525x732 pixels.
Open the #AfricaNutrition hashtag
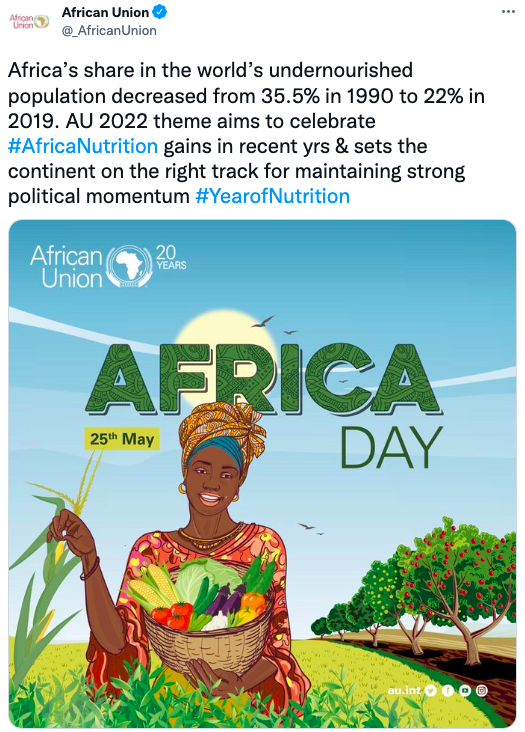click(83, 146)
